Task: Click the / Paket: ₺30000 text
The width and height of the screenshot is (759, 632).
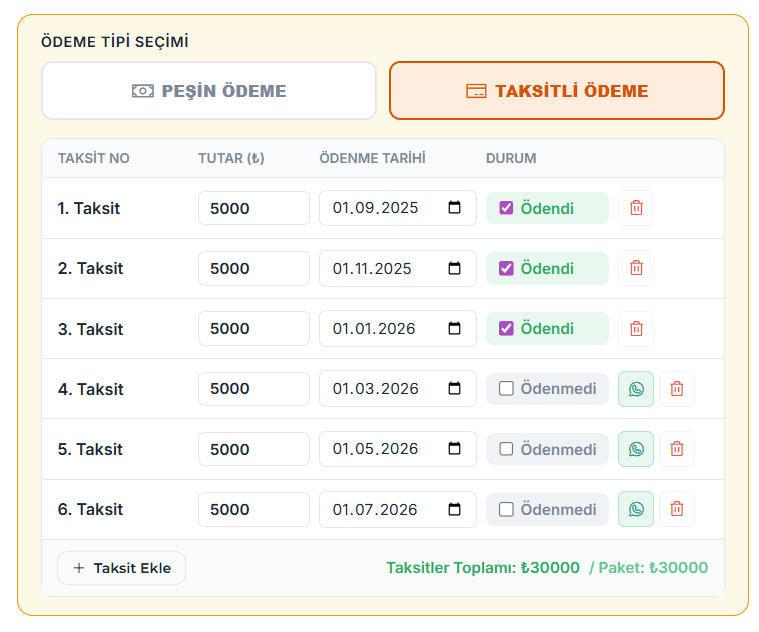Action: [649, 568]
